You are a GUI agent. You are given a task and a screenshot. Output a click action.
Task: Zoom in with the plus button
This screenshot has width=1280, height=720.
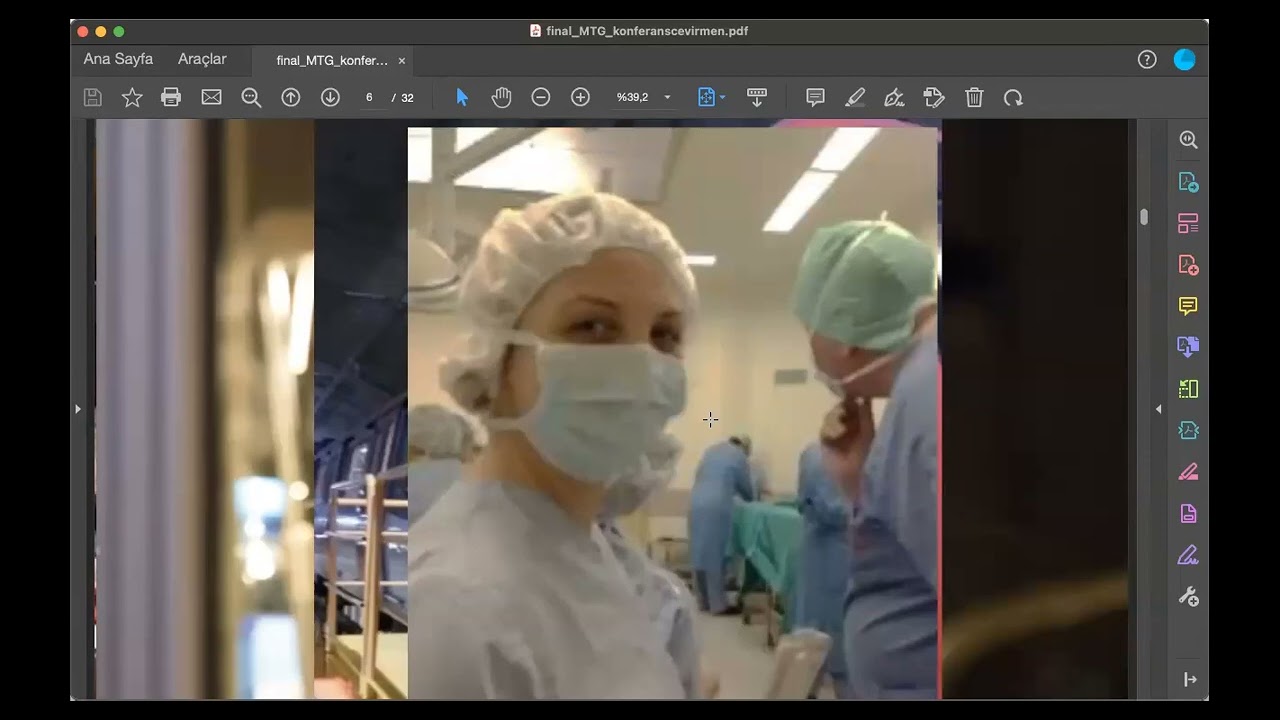tap(580, 97)
